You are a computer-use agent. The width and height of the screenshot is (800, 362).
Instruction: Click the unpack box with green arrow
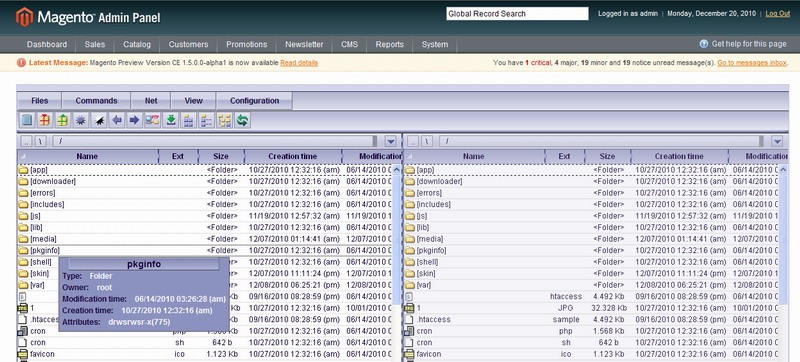pos(63,120)
